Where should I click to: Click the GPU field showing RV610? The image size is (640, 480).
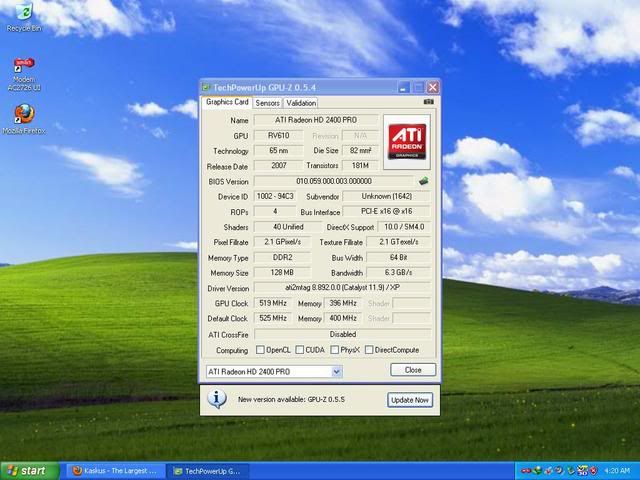(278, 136)
